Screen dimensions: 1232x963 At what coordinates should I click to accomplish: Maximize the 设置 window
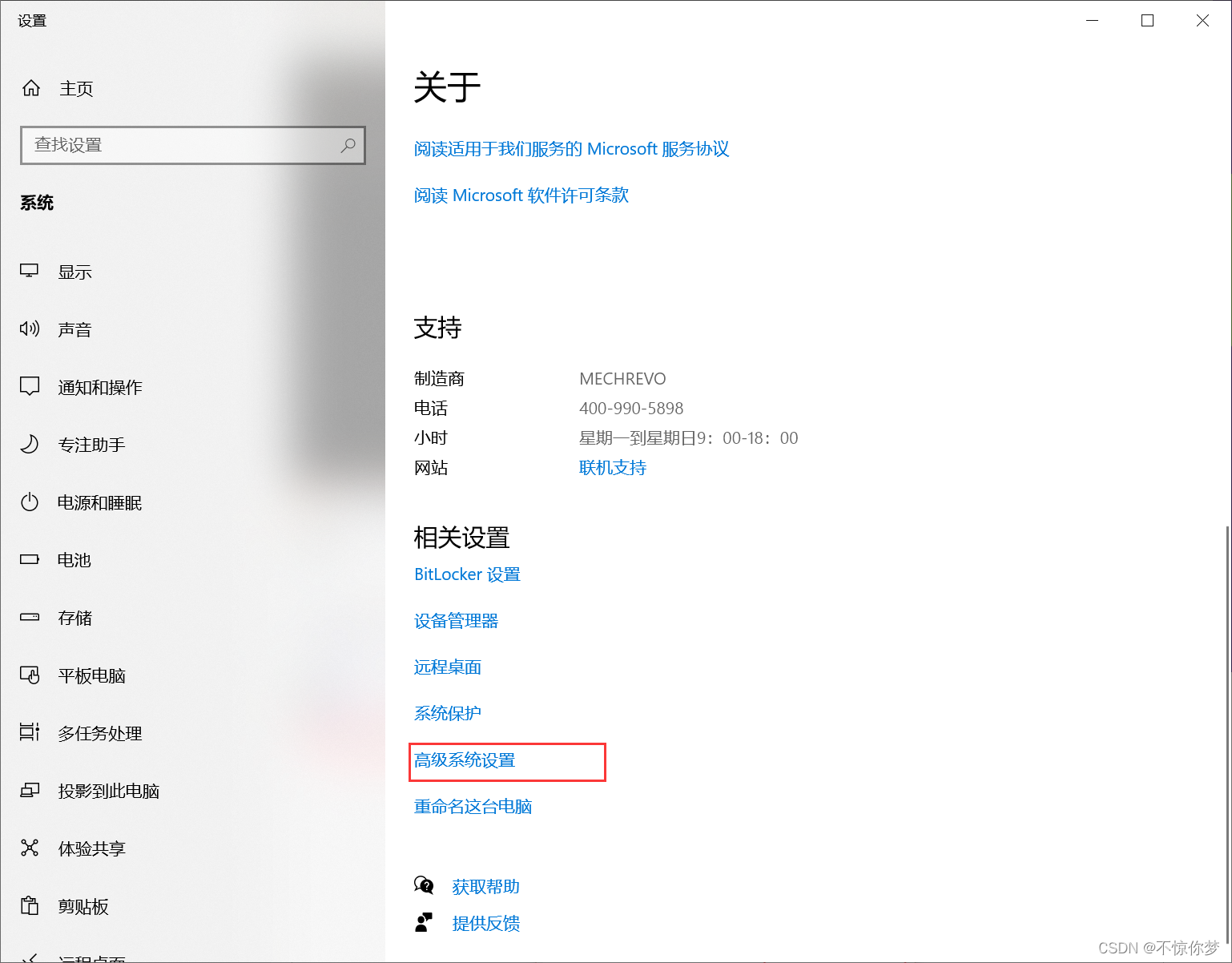pos(1147,21)
